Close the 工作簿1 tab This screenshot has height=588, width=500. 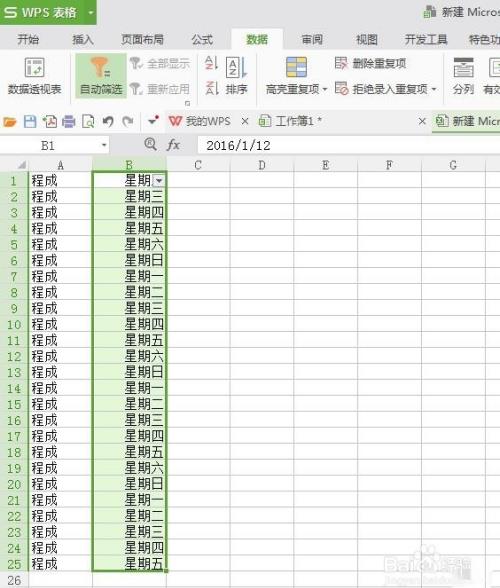pyautogui.click(x=422, y=122)
